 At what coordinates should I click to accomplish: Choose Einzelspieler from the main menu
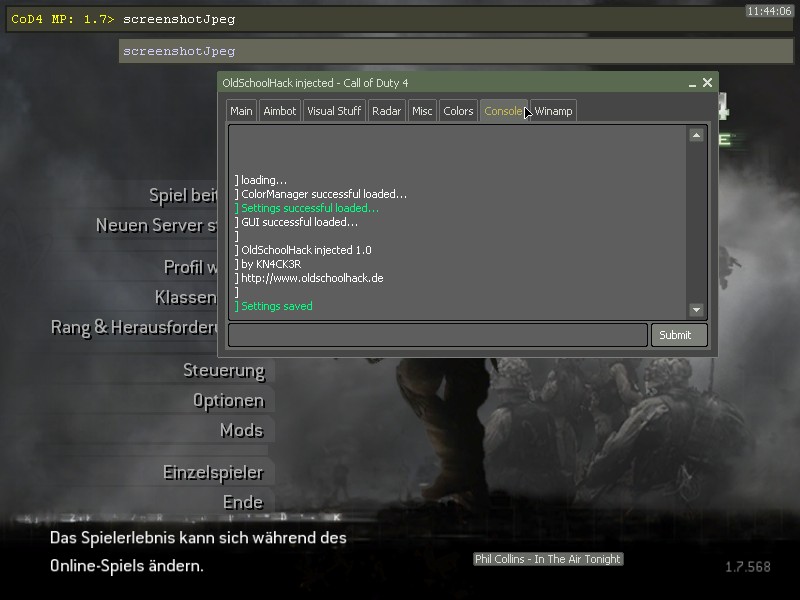[x=213, y=472]
